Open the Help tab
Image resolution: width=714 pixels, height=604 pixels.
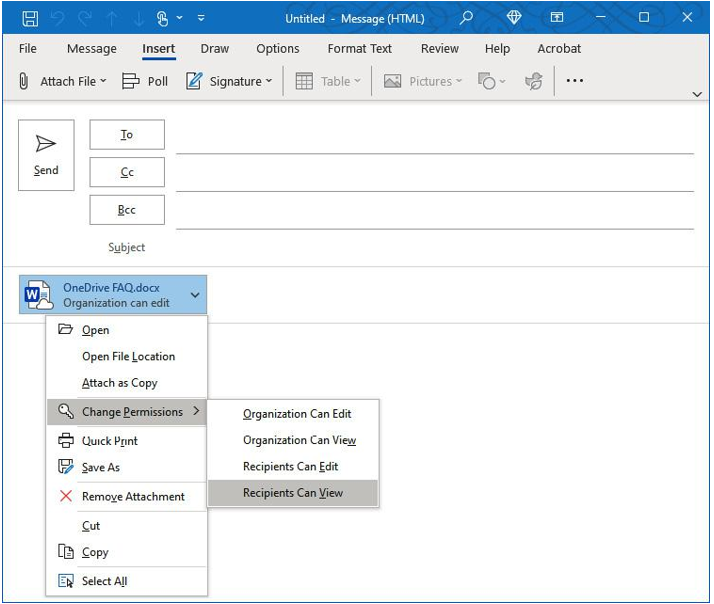click(x=497, y=48)
